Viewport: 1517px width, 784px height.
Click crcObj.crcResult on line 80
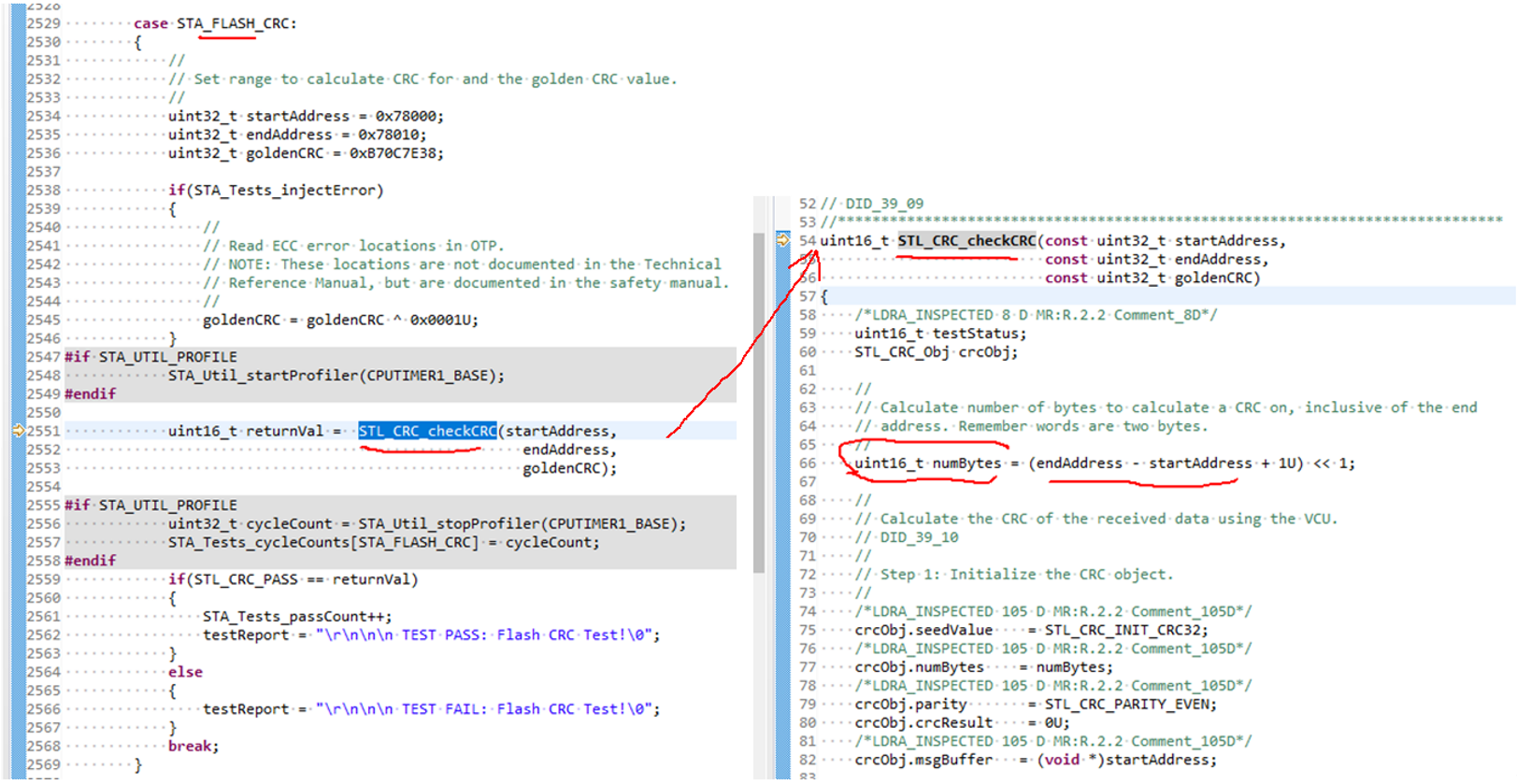click(x=923, y=723)
